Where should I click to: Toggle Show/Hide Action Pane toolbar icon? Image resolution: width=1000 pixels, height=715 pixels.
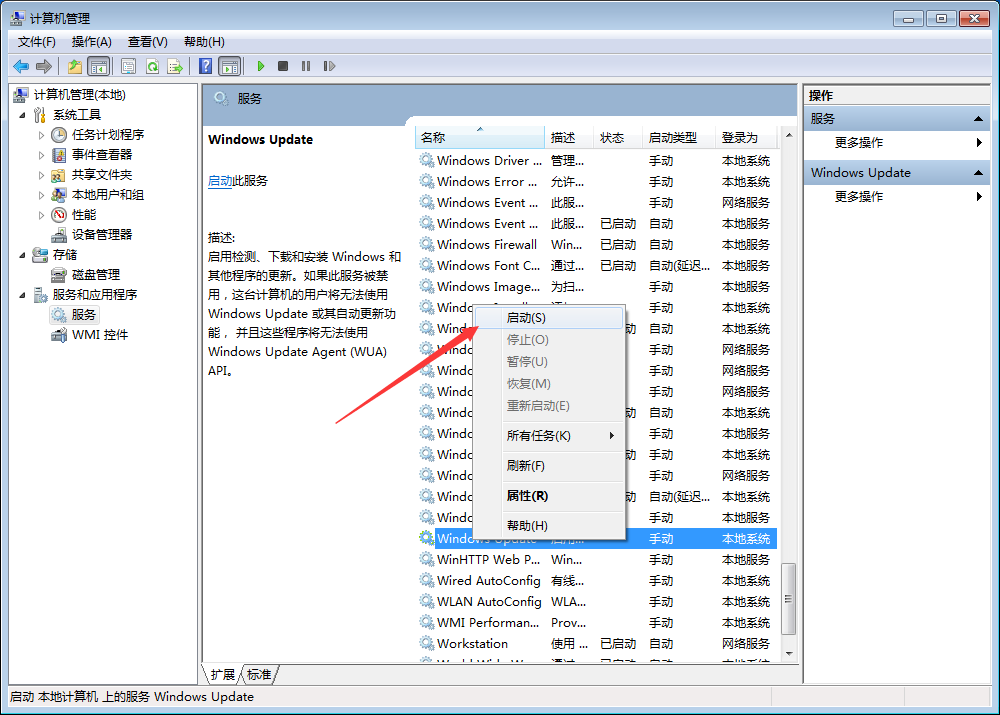click(x=230, y=66)
